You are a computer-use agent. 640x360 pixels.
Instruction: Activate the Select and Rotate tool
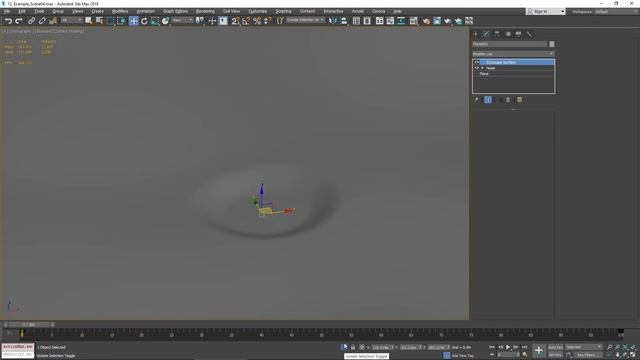[x=144, y=21]
